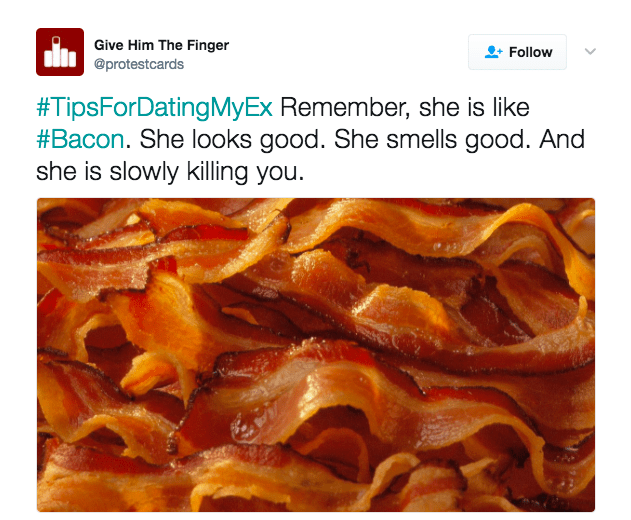
Task: Click the sentence "She looks good."
Action: (x=233, y=140)
